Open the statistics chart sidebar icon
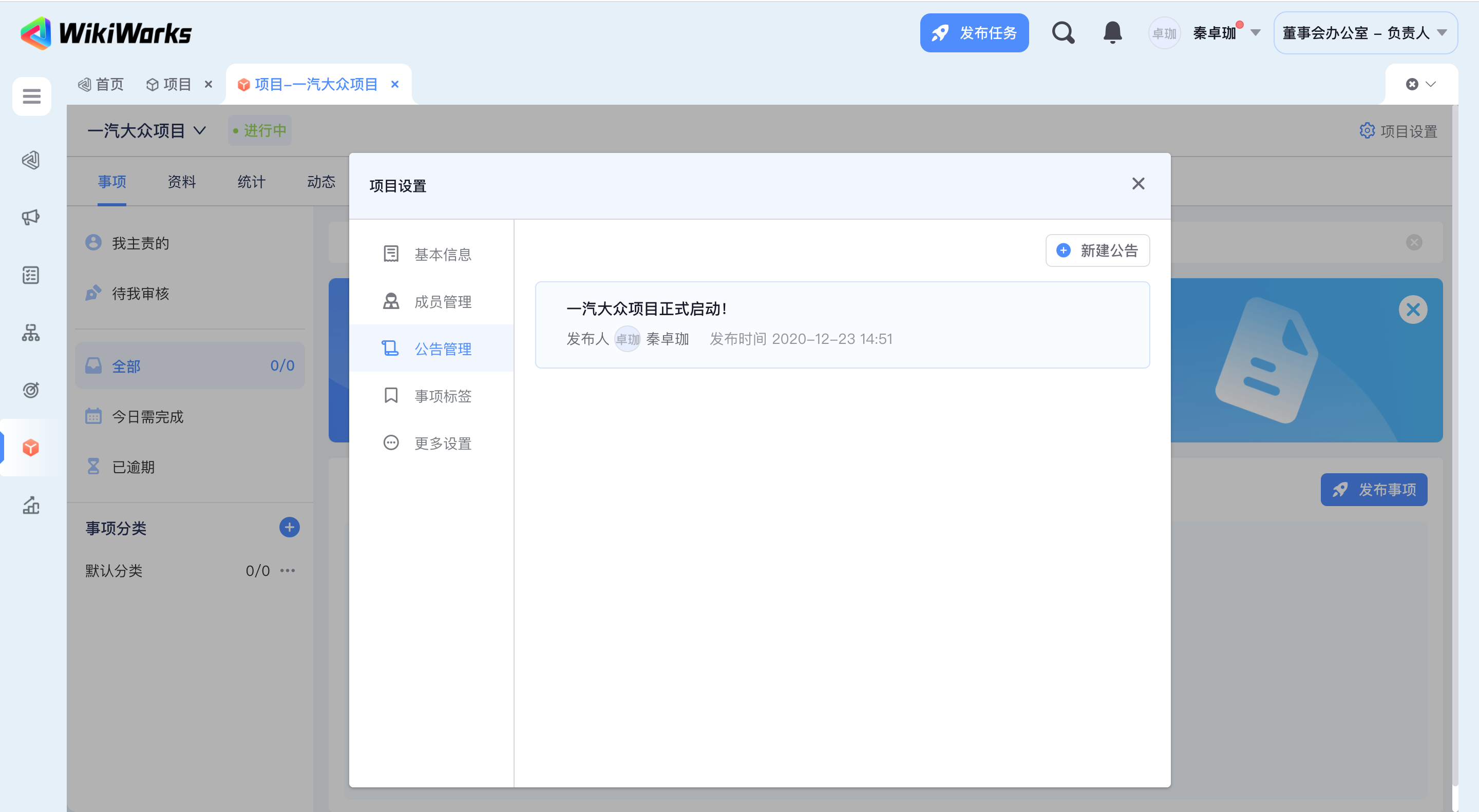 pyautogui.click(x=31, y=505)
